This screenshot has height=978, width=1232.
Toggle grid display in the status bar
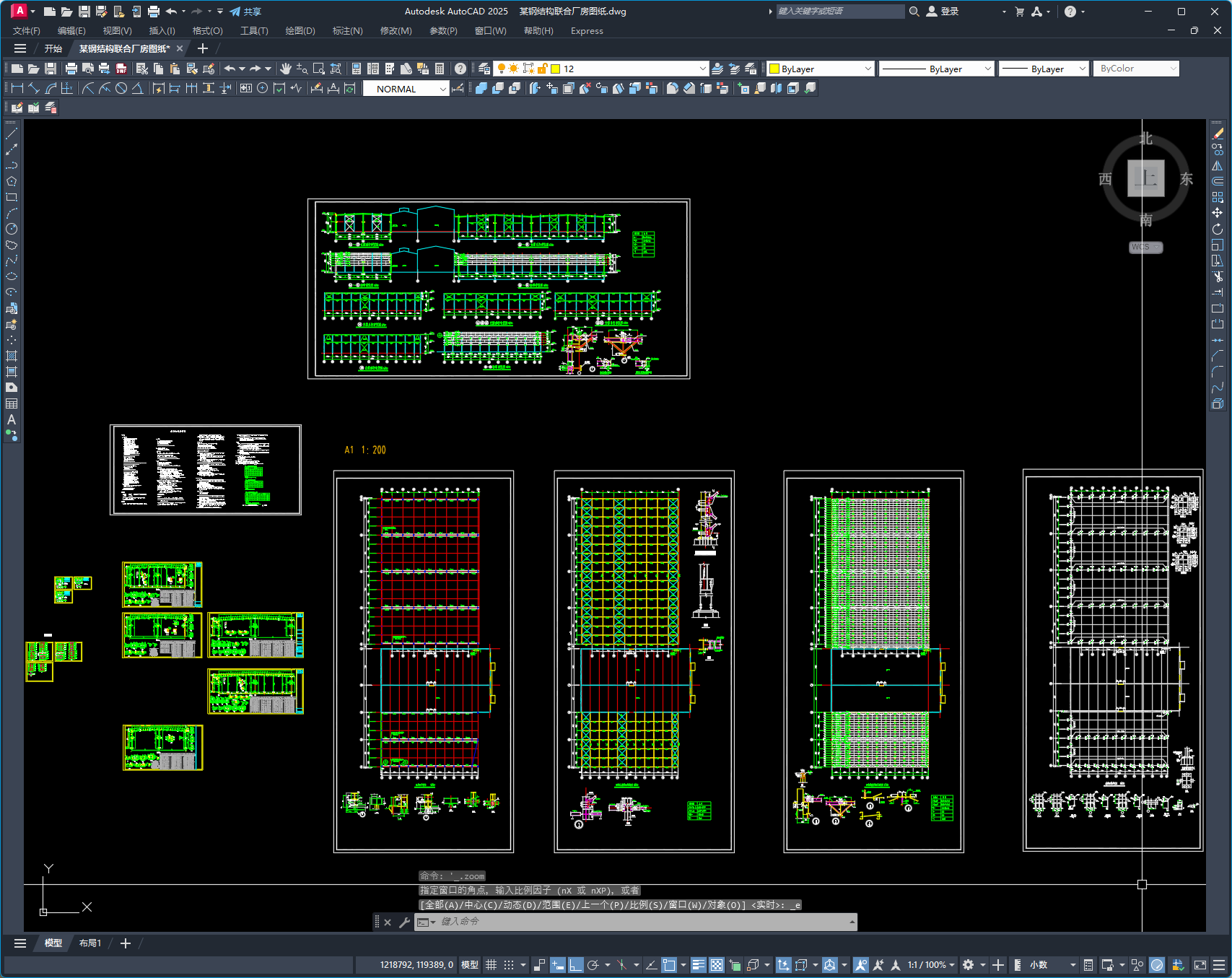point(491,965)
